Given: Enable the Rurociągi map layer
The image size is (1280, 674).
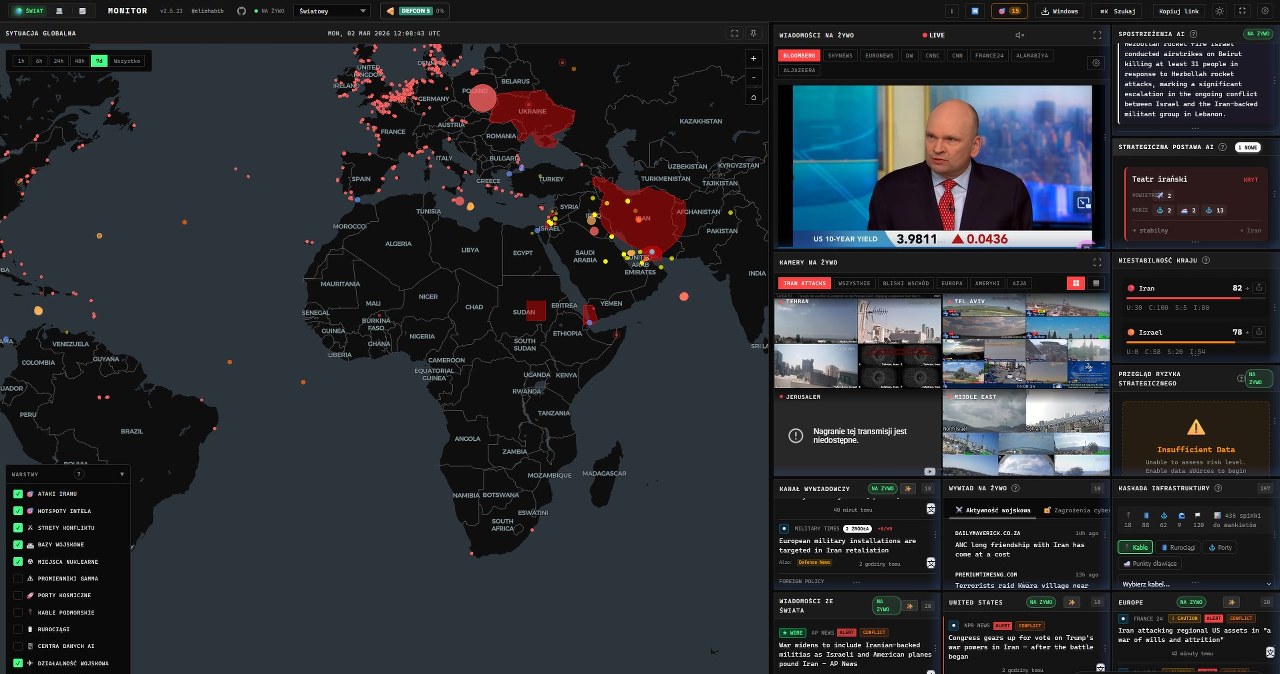Looking at the screenshot, I should click(x=18, y=629).
